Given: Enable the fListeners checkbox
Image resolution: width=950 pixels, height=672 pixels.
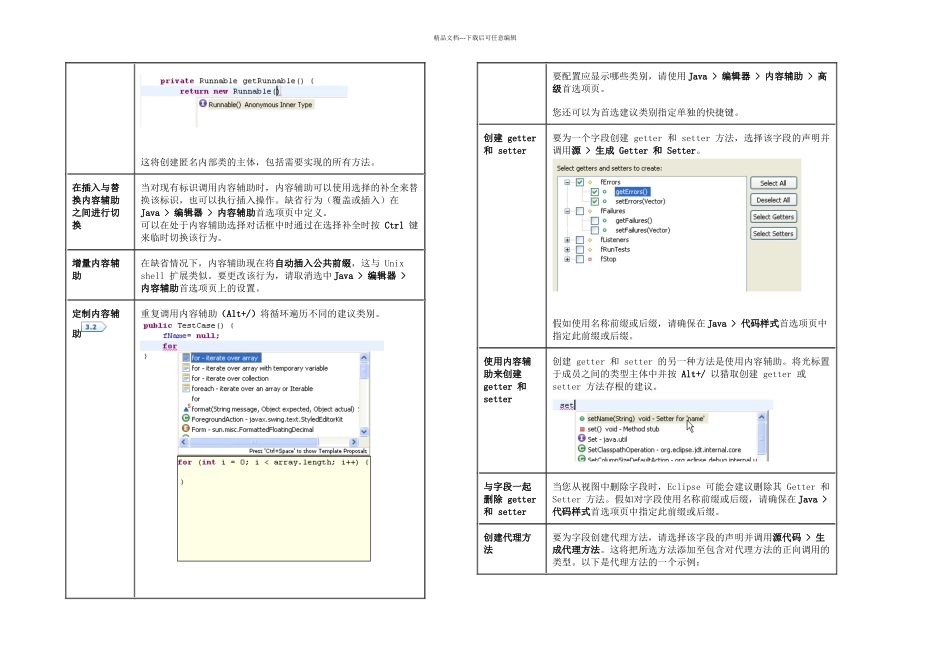Looking at the screenshot, I should (580, 240).
